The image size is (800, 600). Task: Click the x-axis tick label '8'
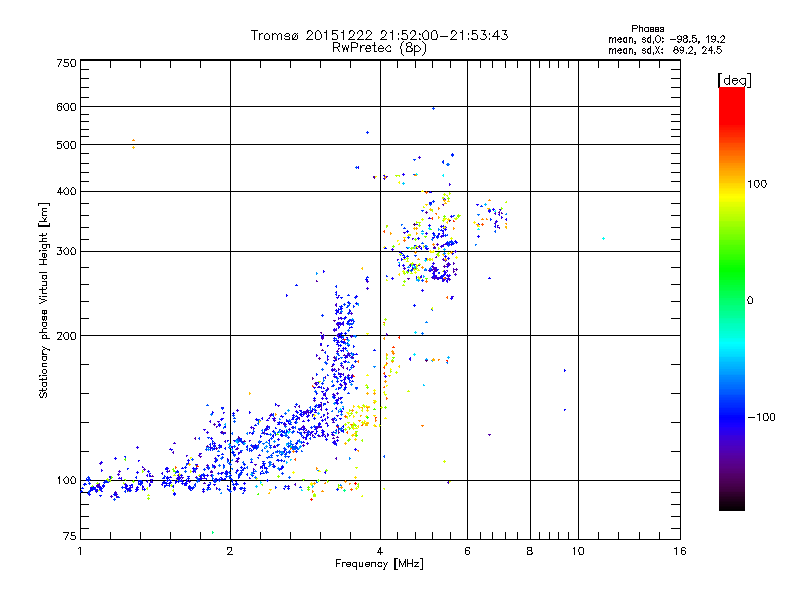[x=530, y=551]
